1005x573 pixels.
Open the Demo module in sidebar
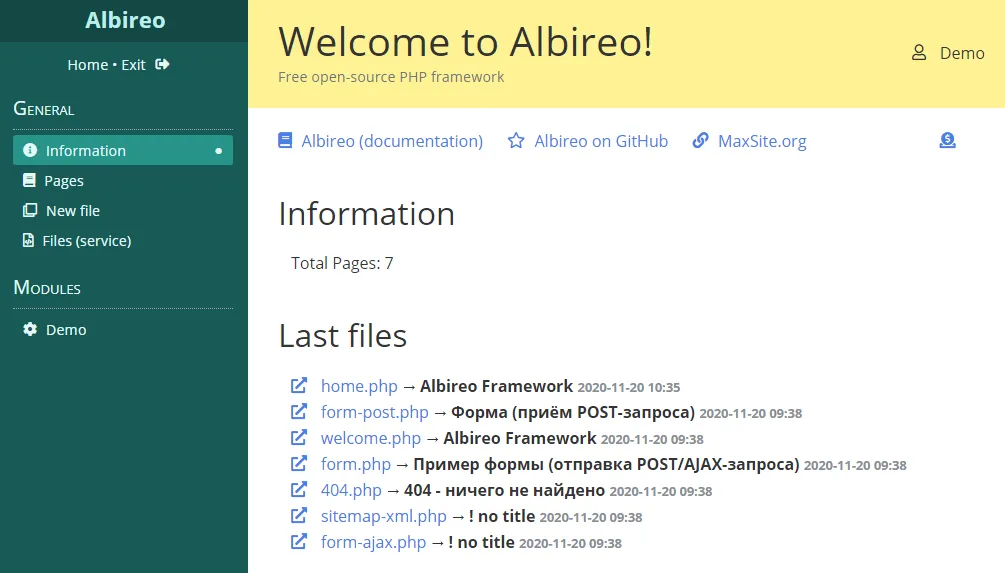[x=66, y=330]
